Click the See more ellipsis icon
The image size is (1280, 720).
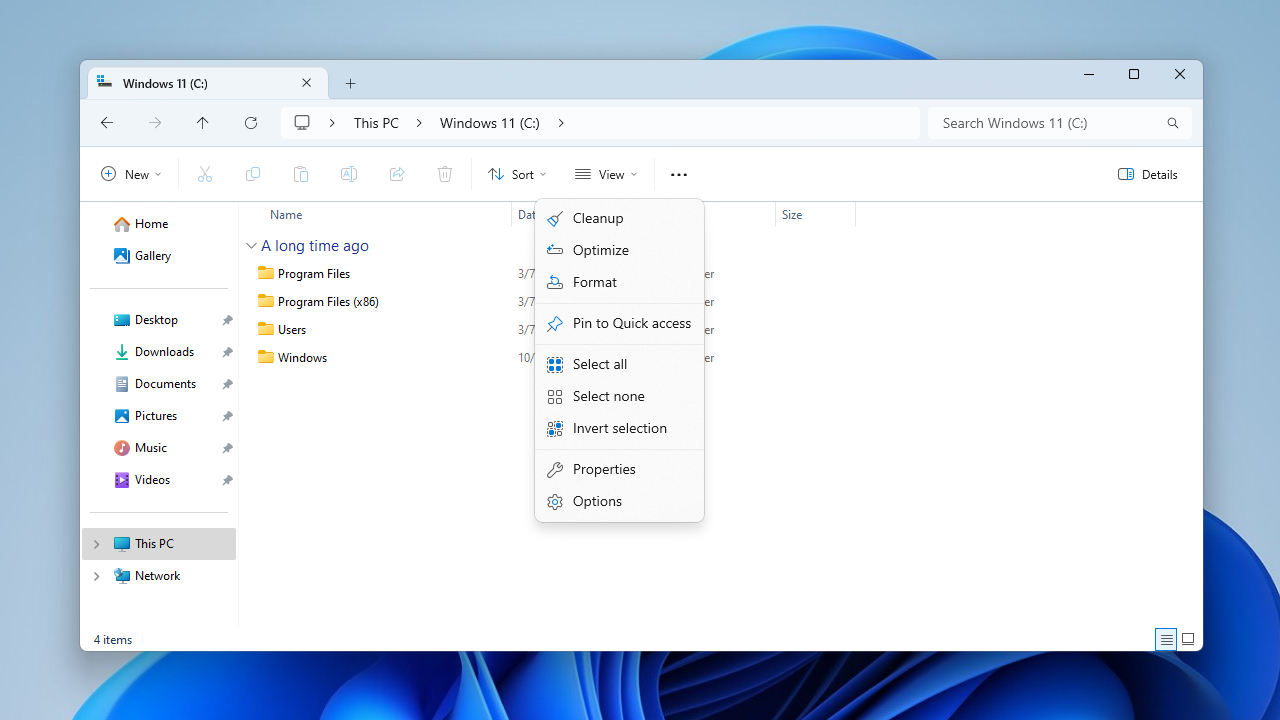[679, 174]
